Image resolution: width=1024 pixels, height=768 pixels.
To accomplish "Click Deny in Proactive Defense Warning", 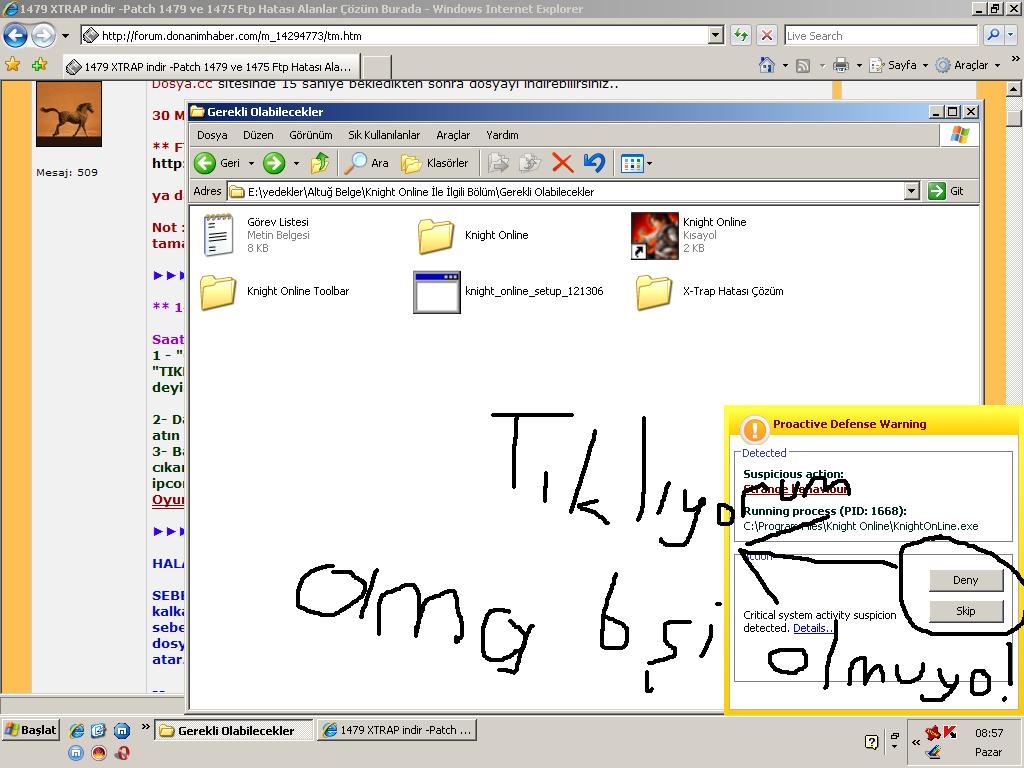I will click(966, 580).
